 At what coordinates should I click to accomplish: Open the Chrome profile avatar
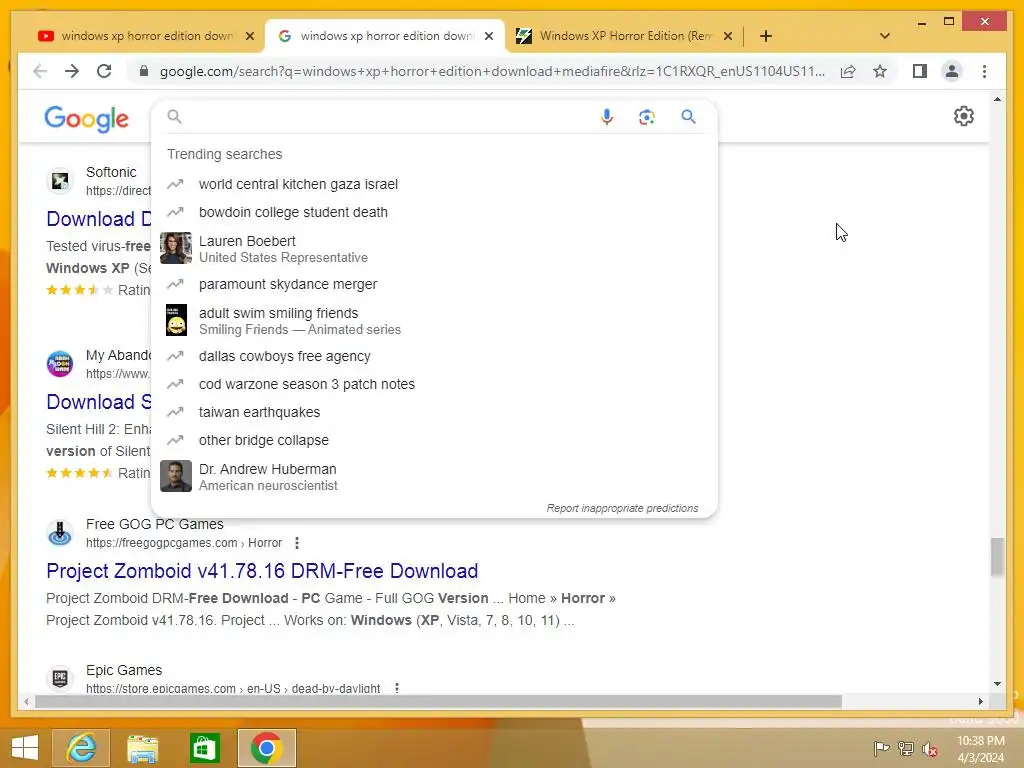point(952,71)
